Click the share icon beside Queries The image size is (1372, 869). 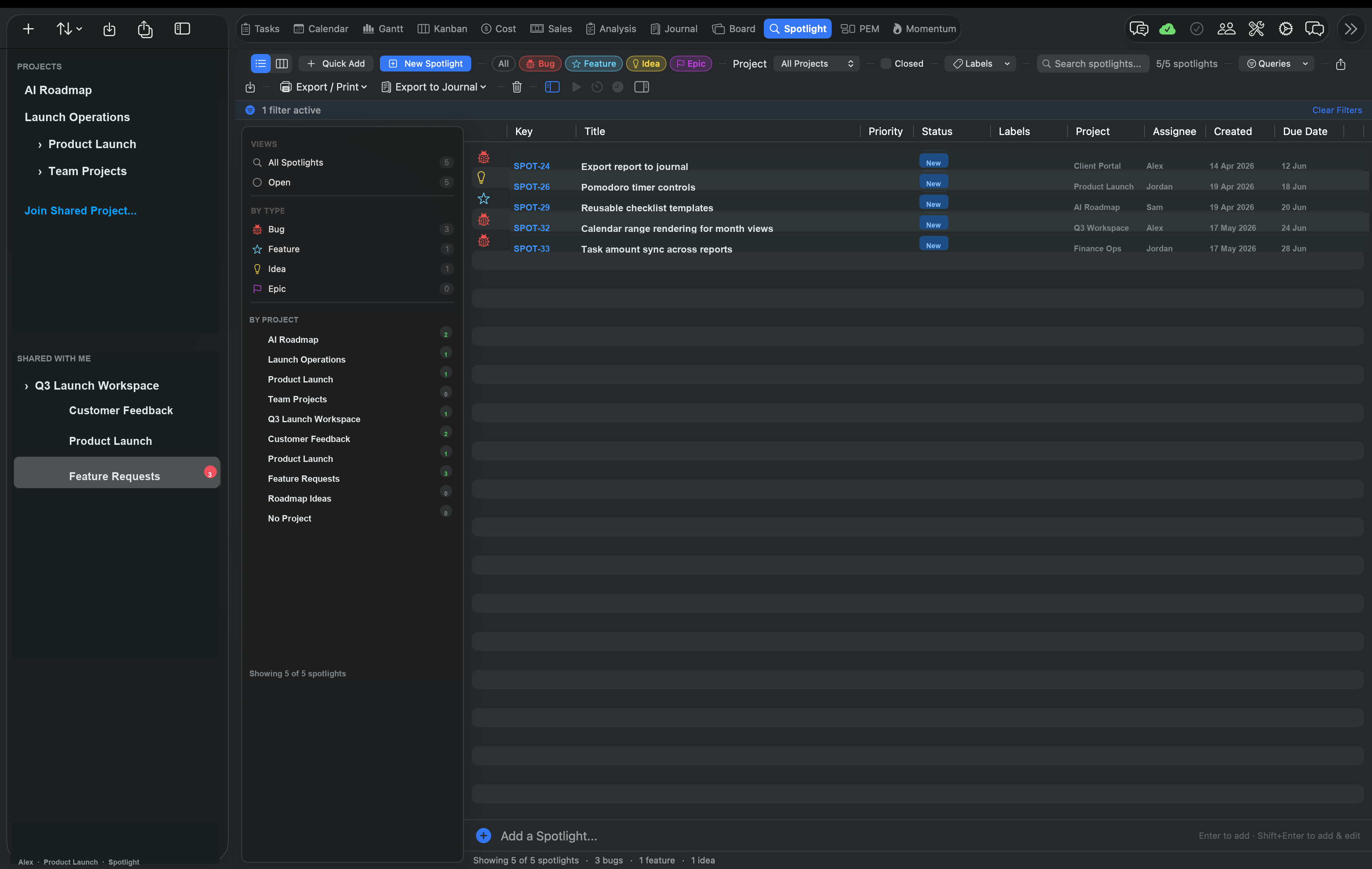point(1341,64)
